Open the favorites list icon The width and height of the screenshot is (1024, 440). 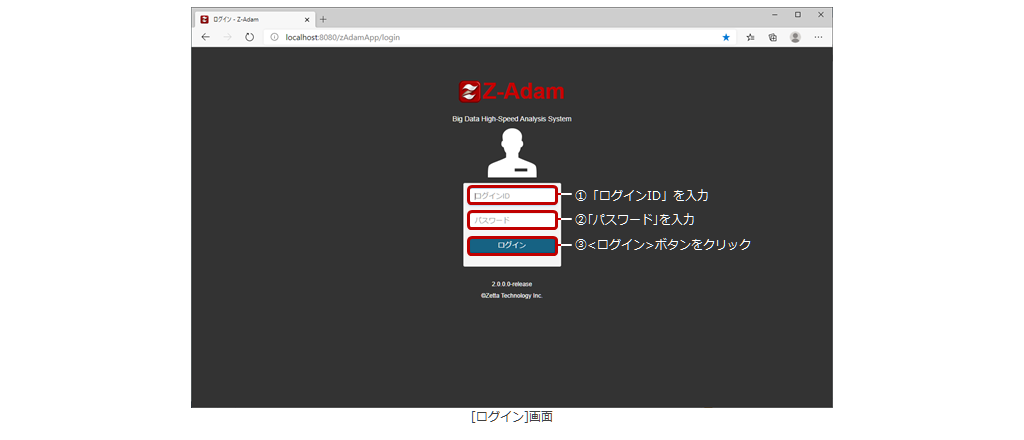tap(750, 37)
